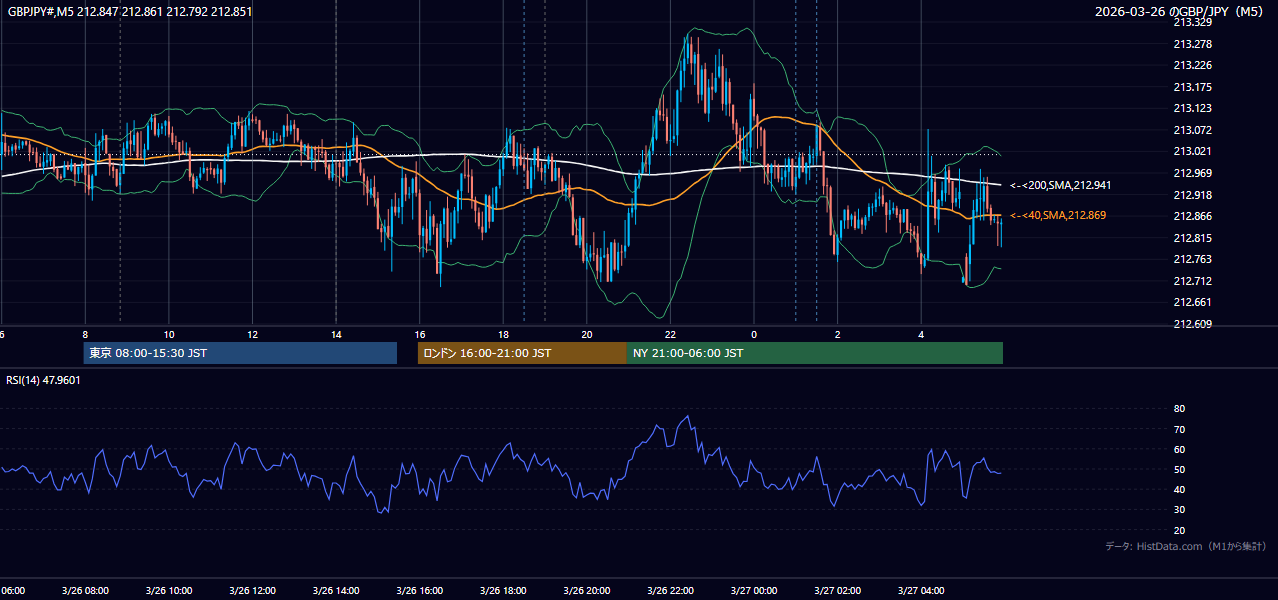This screenshot has height=600, width=1278.
Task: Click the hour '12' tick on price chart axis
Action: click(253, 334)
